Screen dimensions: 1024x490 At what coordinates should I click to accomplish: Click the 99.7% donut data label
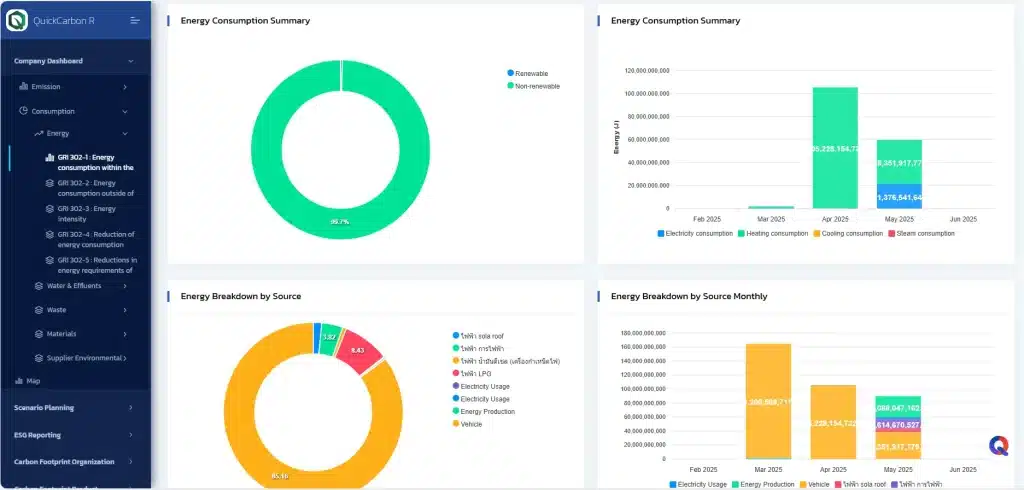(x=340, y=222)
